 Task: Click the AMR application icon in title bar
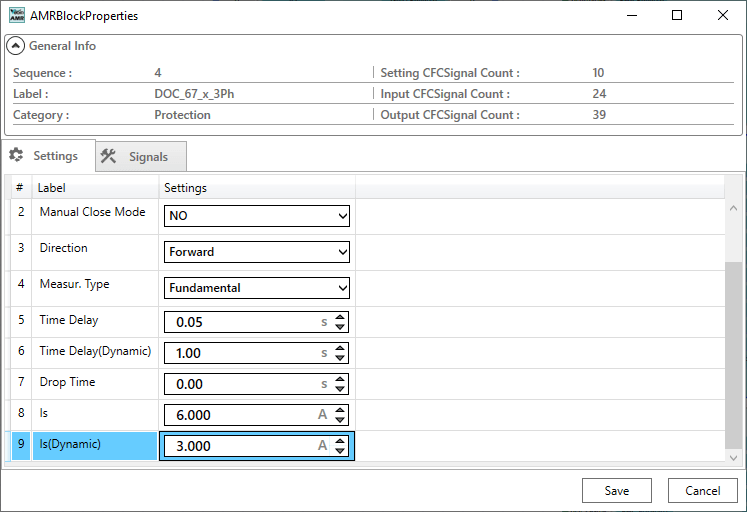(x=17, y=16)
